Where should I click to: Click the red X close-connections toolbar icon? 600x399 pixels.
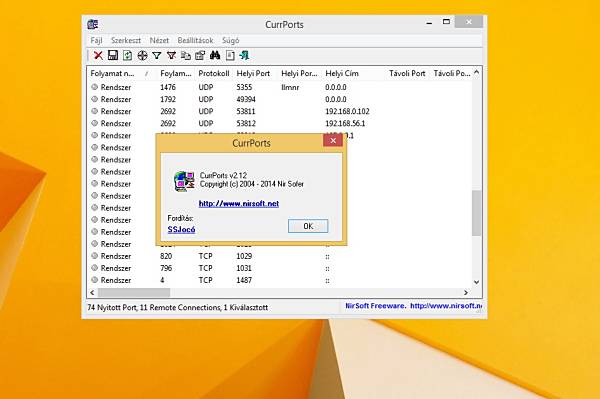click(x=98, y=55)
